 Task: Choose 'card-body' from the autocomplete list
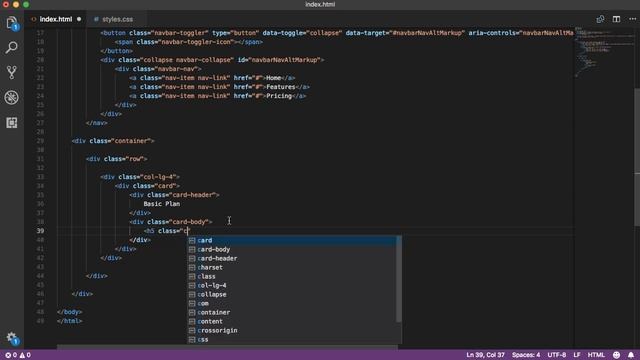tap(291, 249)
